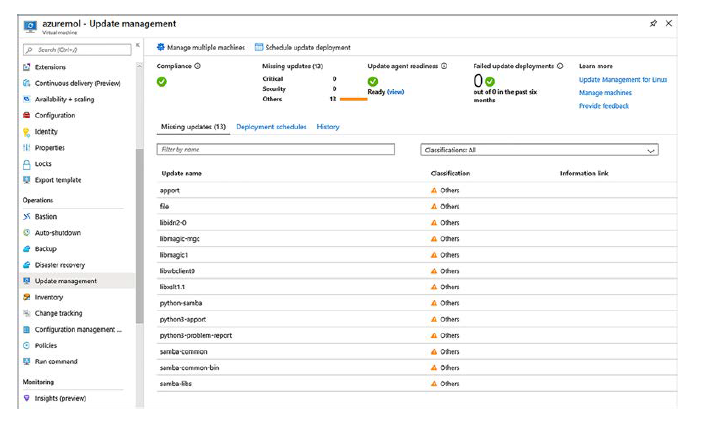This screenshot has height=427, width=701.
Task: Collapse the sidebar with double chevron
Action: [138, 47]
